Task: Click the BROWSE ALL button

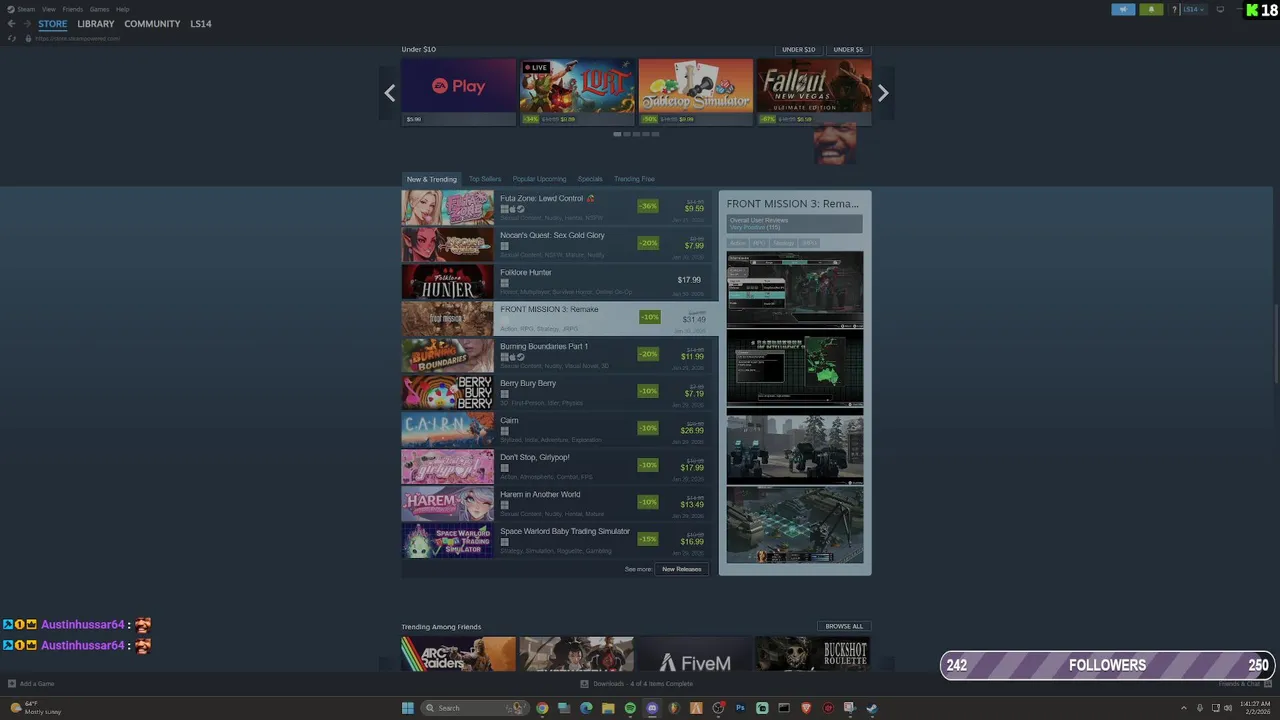Action: point(844,626)
